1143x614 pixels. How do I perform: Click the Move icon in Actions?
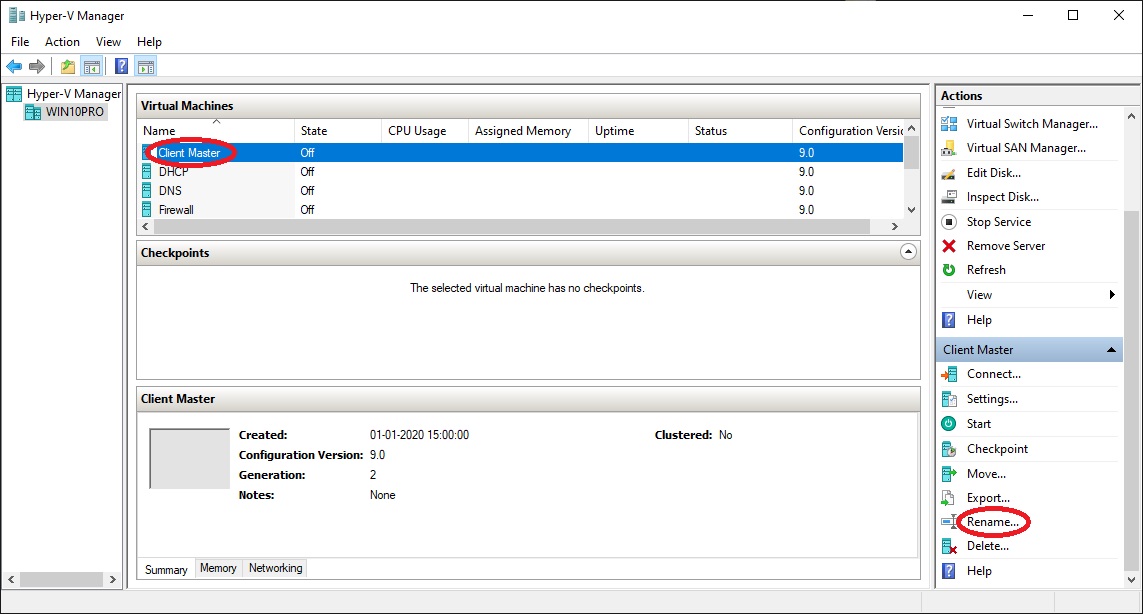pos(949,474)
